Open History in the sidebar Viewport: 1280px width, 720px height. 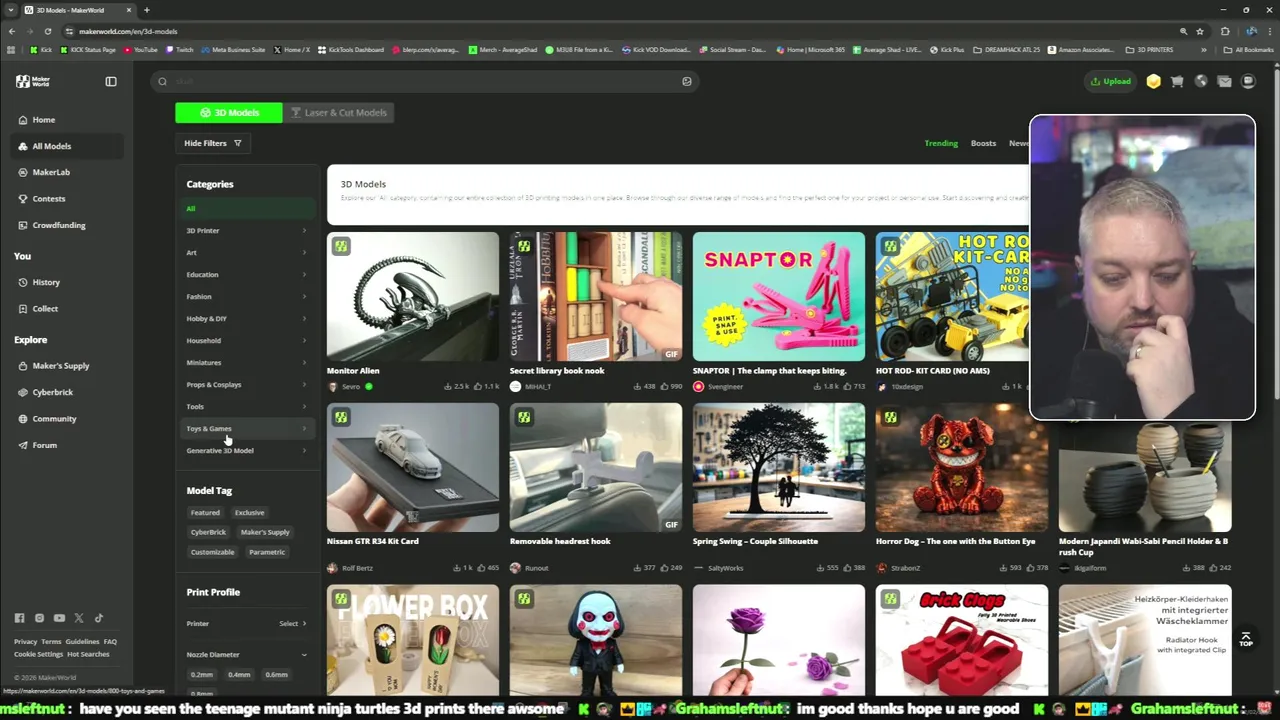pyautogui.click(x=66, y=283)
